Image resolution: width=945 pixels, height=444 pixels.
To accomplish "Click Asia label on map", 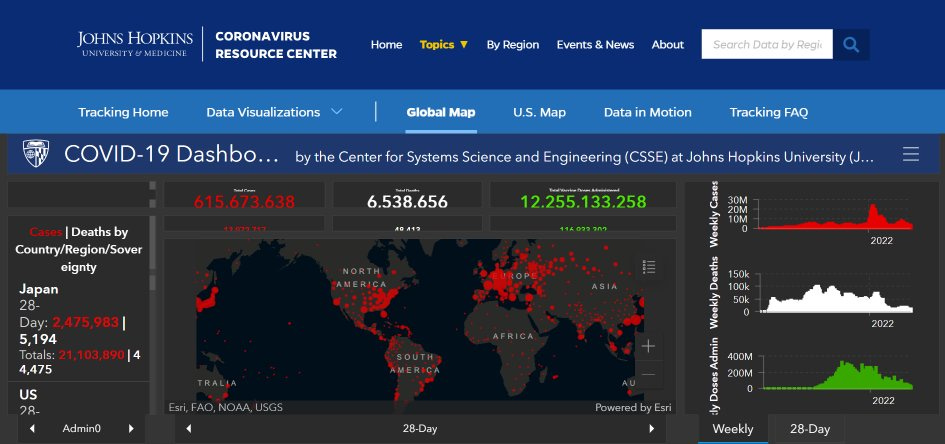I will pos(604,287).
